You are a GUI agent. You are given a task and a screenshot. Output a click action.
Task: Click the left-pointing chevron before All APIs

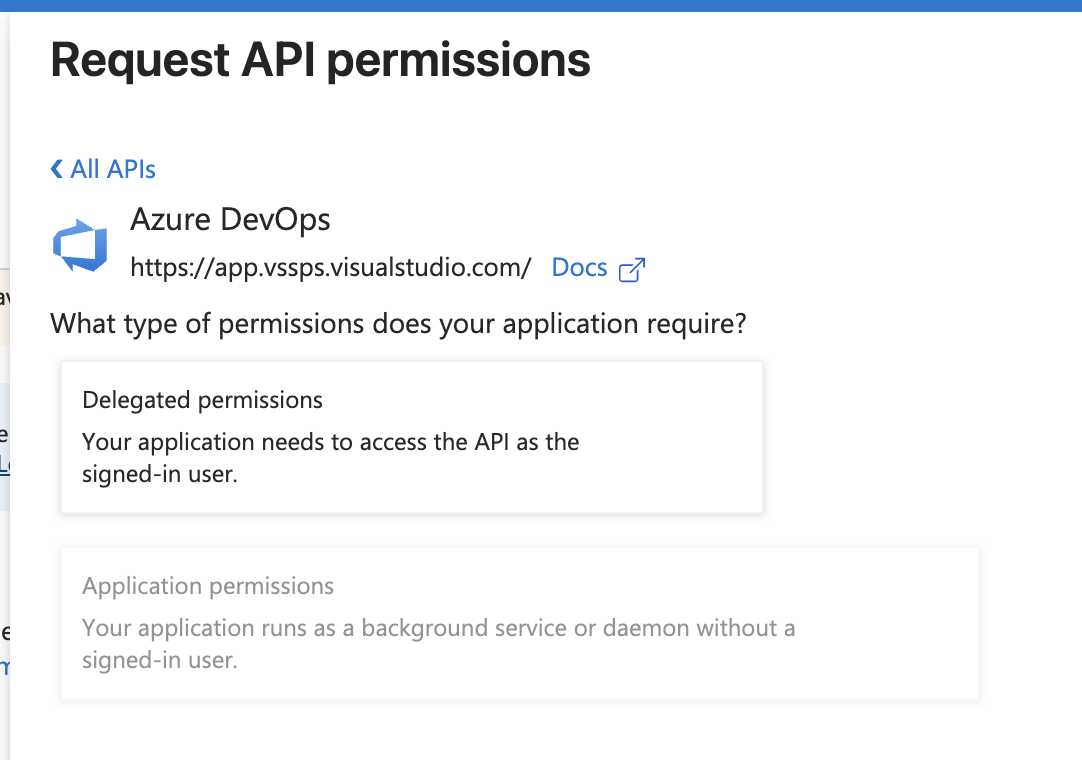click(56, 169)
